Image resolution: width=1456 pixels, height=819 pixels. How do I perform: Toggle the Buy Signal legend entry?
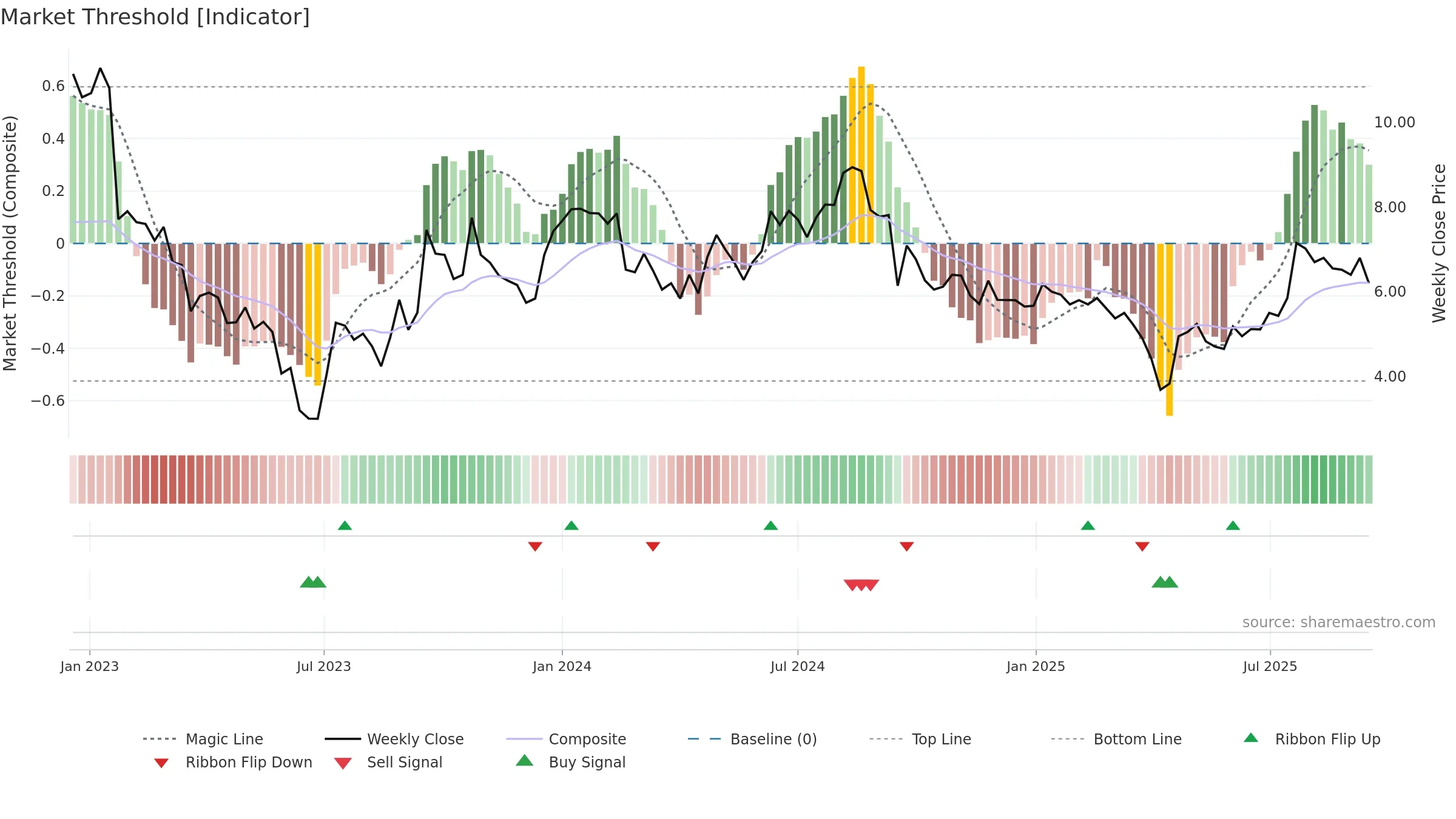(x=570, y=762)
